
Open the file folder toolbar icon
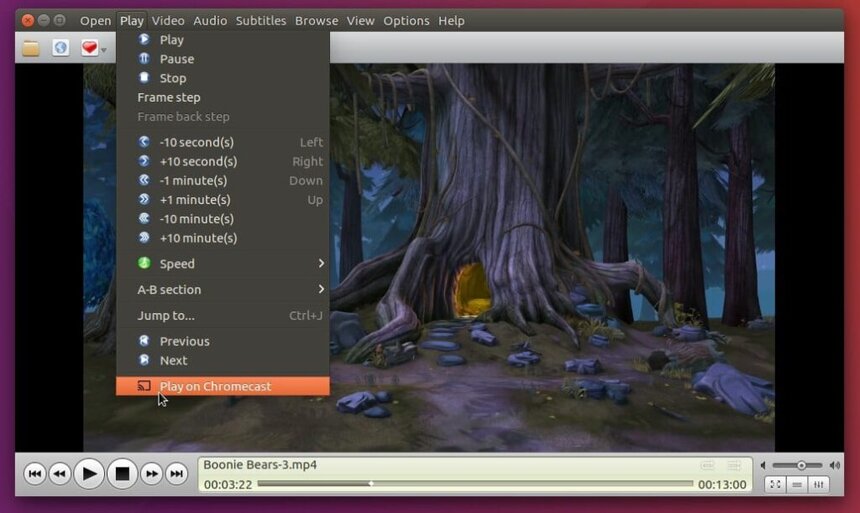tap(31, 48)
